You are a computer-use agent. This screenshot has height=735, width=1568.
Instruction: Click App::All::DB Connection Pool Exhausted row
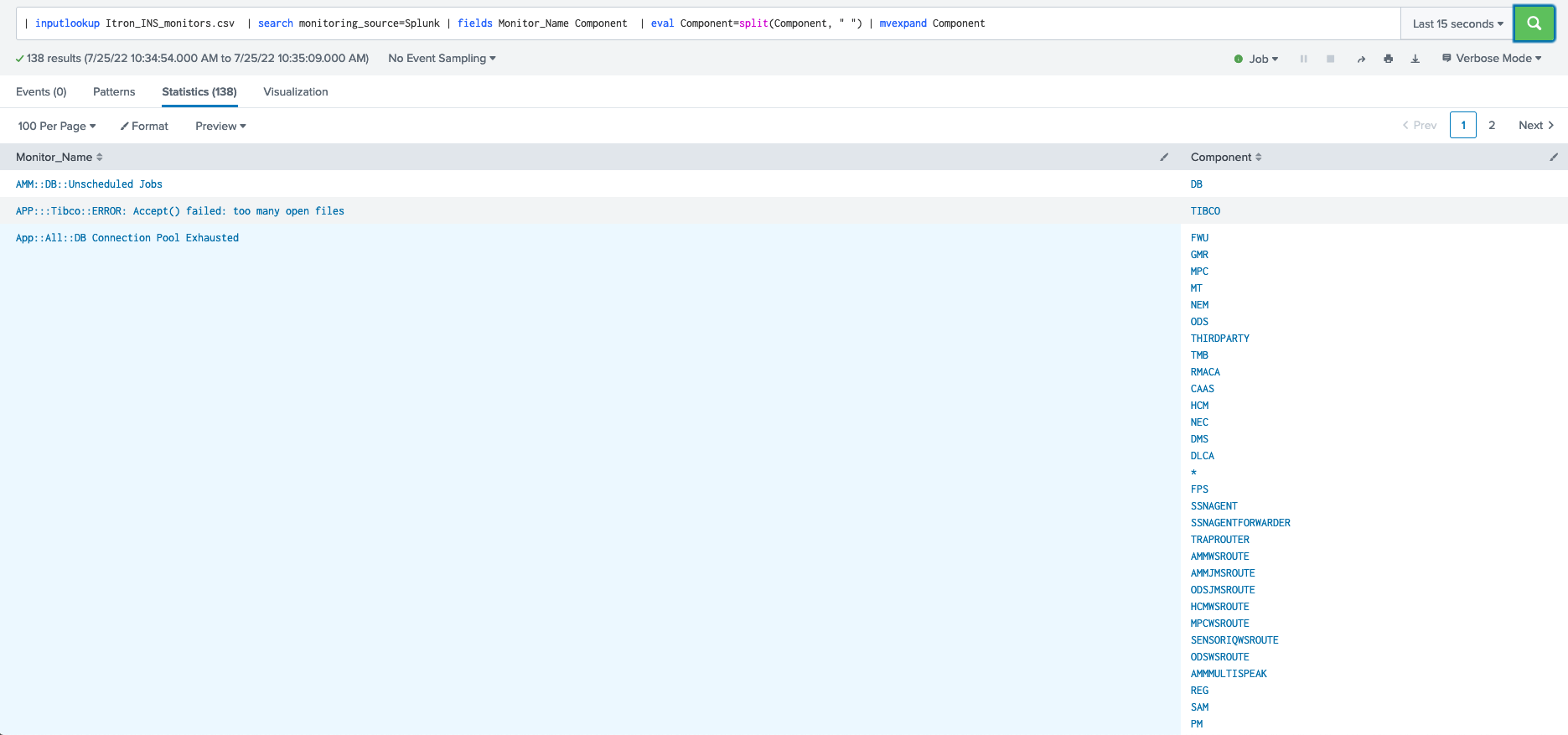pyautogui.click(x=127, y=237)
